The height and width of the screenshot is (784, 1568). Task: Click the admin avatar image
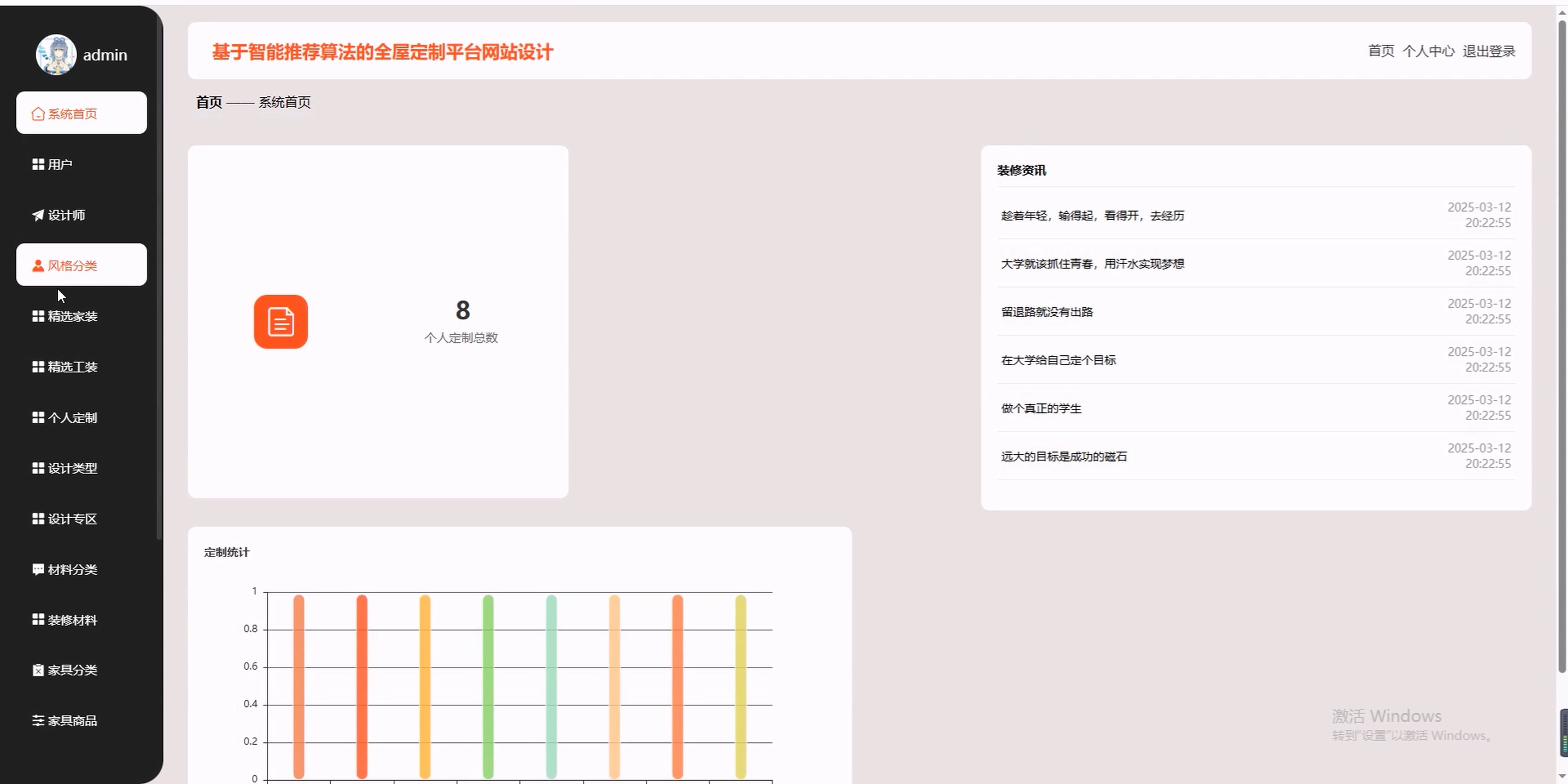(x=56, y=55)
